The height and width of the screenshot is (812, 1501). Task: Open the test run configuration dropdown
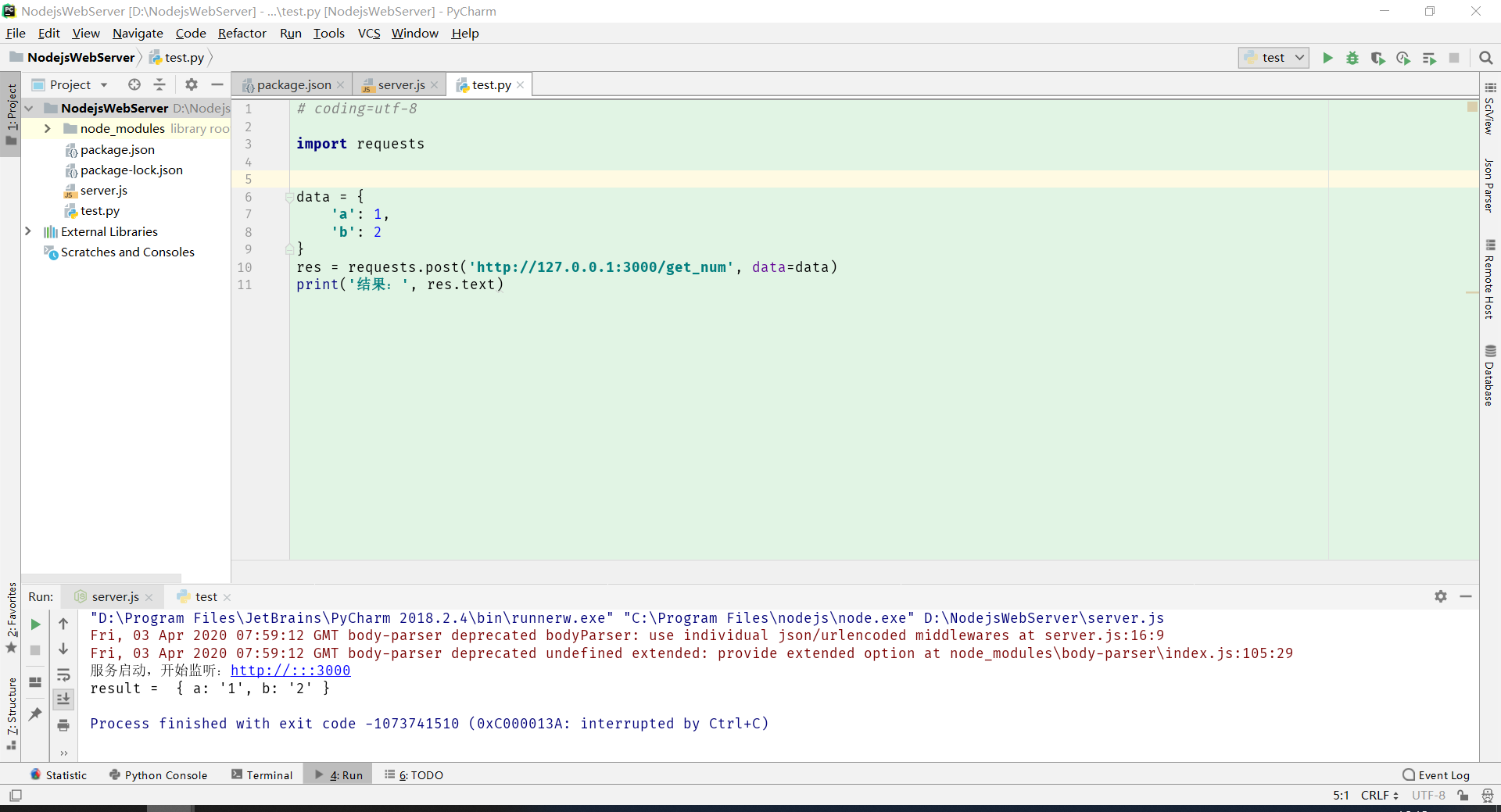point(1274,58)
